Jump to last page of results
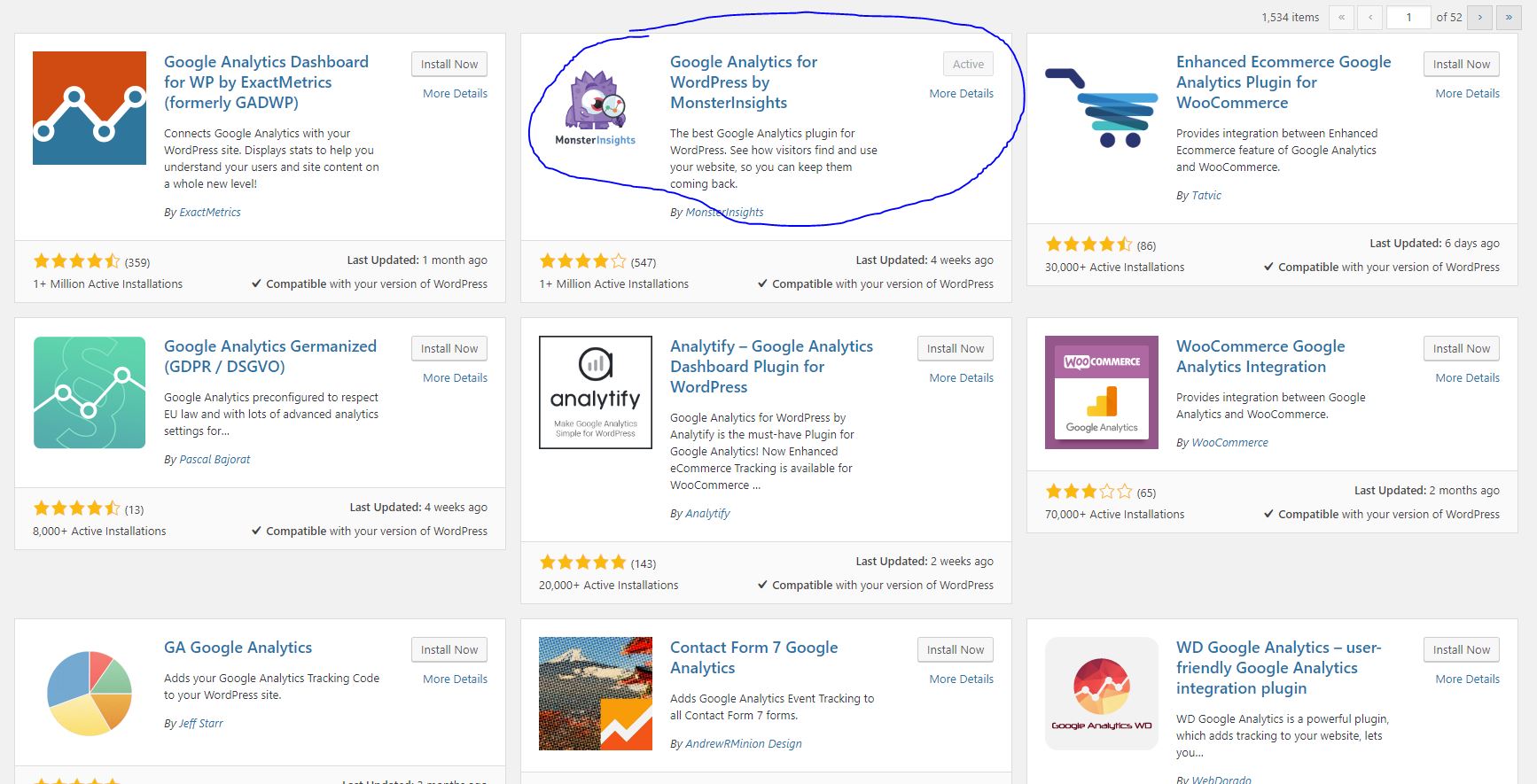Screen dimensions: 1537x784 click(1509, 17)
